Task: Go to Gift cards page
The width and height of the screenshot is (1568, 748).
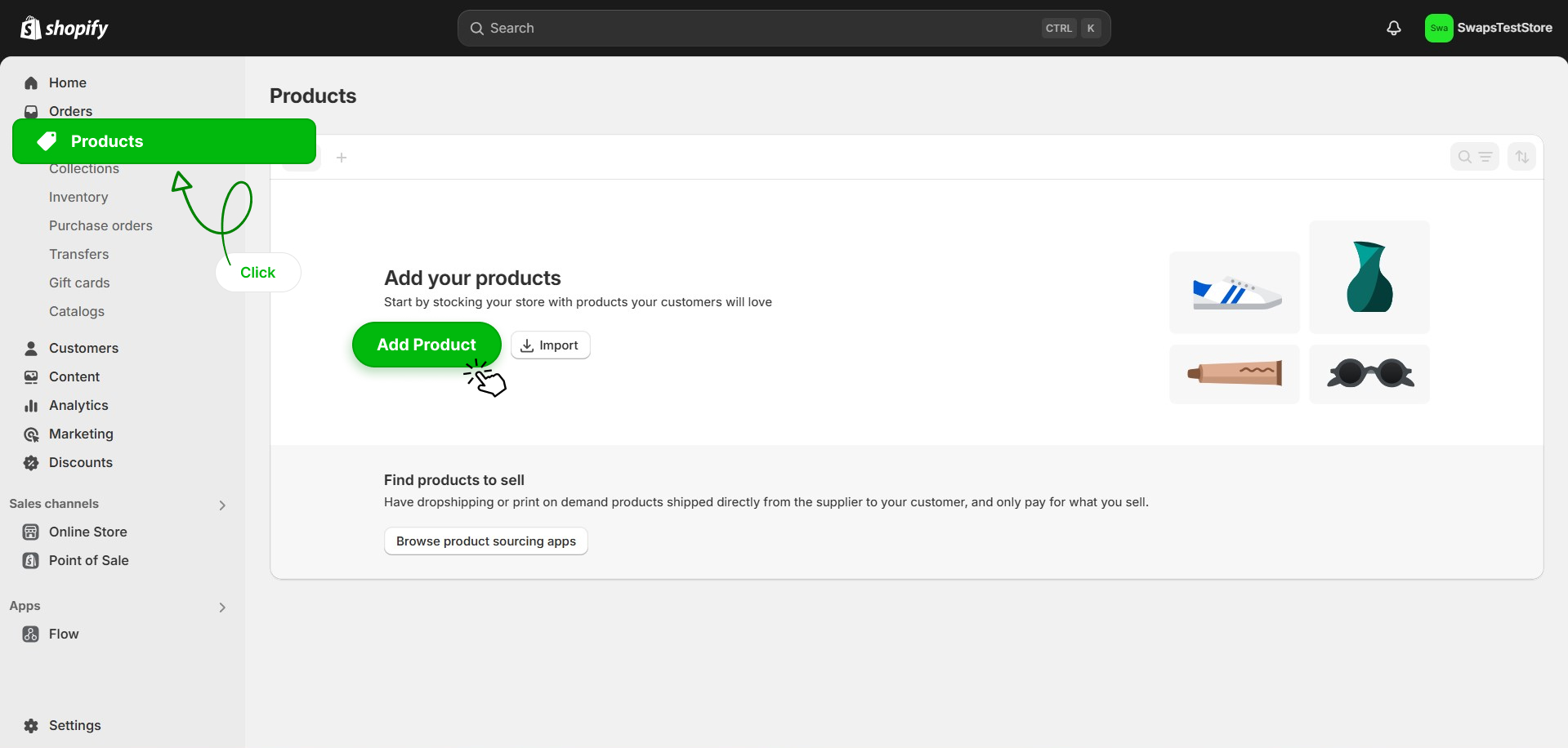Action: coord(79,283)
